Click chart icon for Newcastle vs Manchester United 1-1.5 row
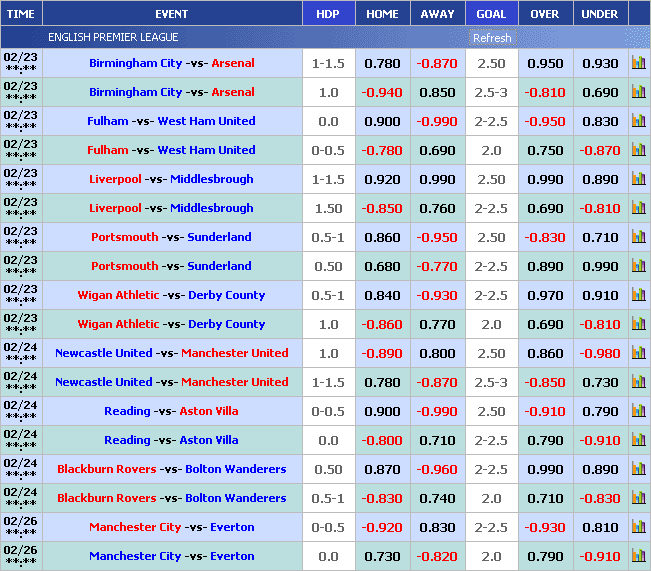This screenshot has height=571, width=651. (x=638, y=382)
